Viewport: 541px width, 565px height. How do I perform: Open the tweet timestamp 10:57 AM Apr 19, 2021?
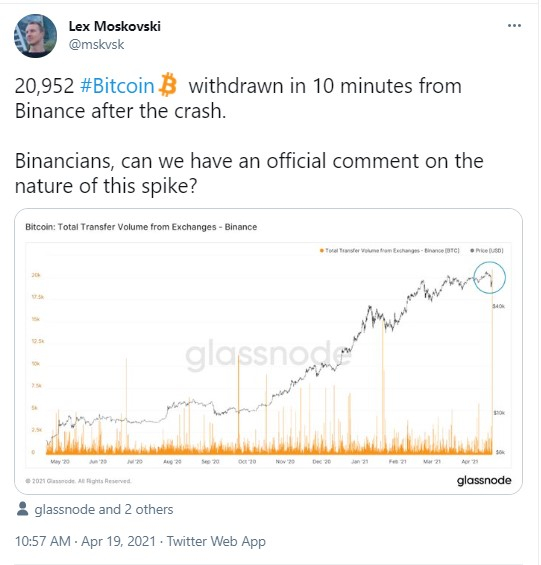[x=85, y=541]
